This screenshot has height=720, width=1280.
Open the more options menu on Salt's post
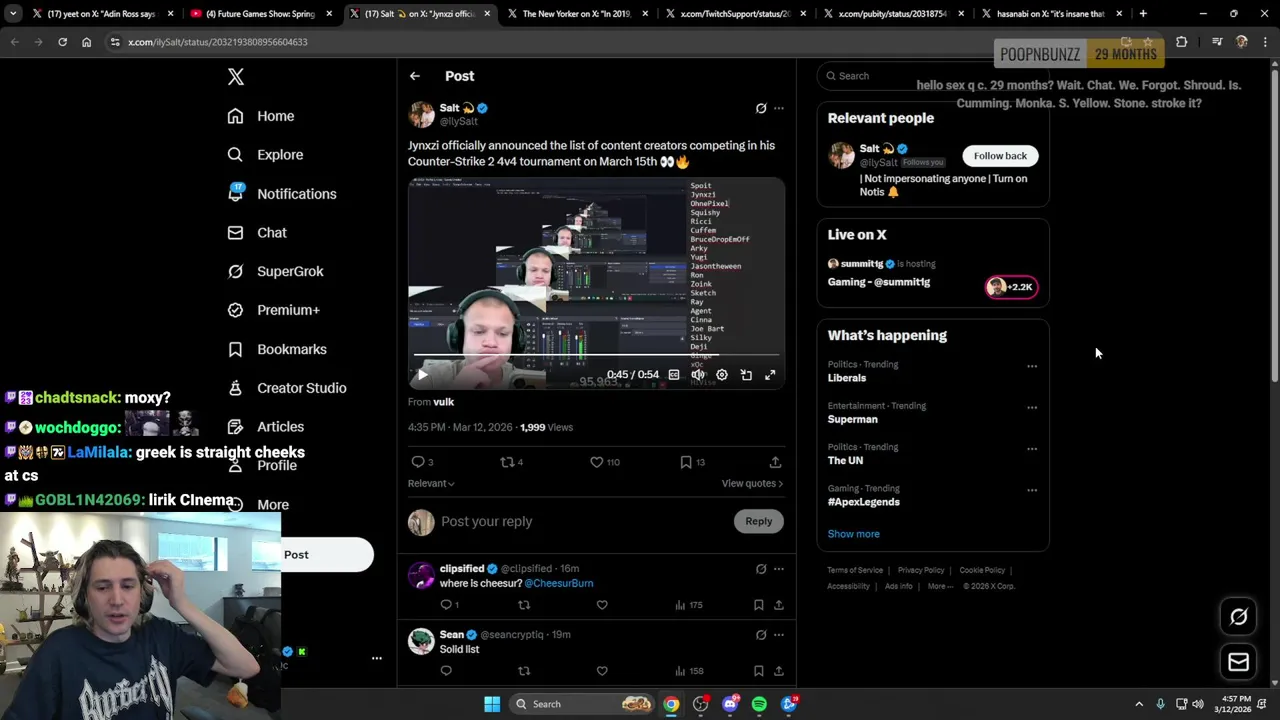pyautogui.click(x=779, y=108)
